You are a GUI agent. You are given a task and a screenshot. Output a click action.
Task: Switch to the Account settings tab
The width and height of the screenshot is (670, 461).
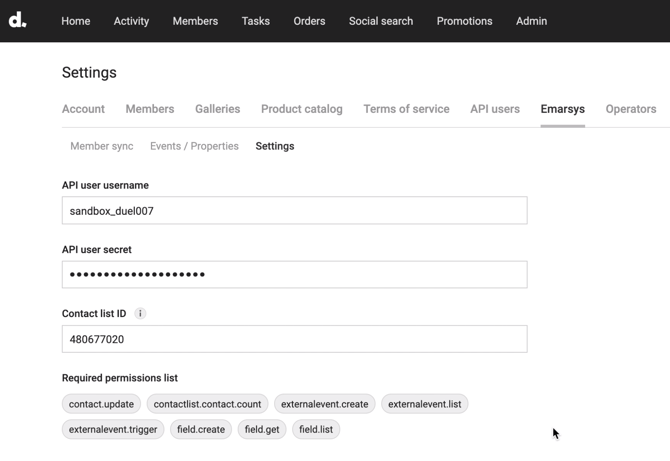coord(83,109)
